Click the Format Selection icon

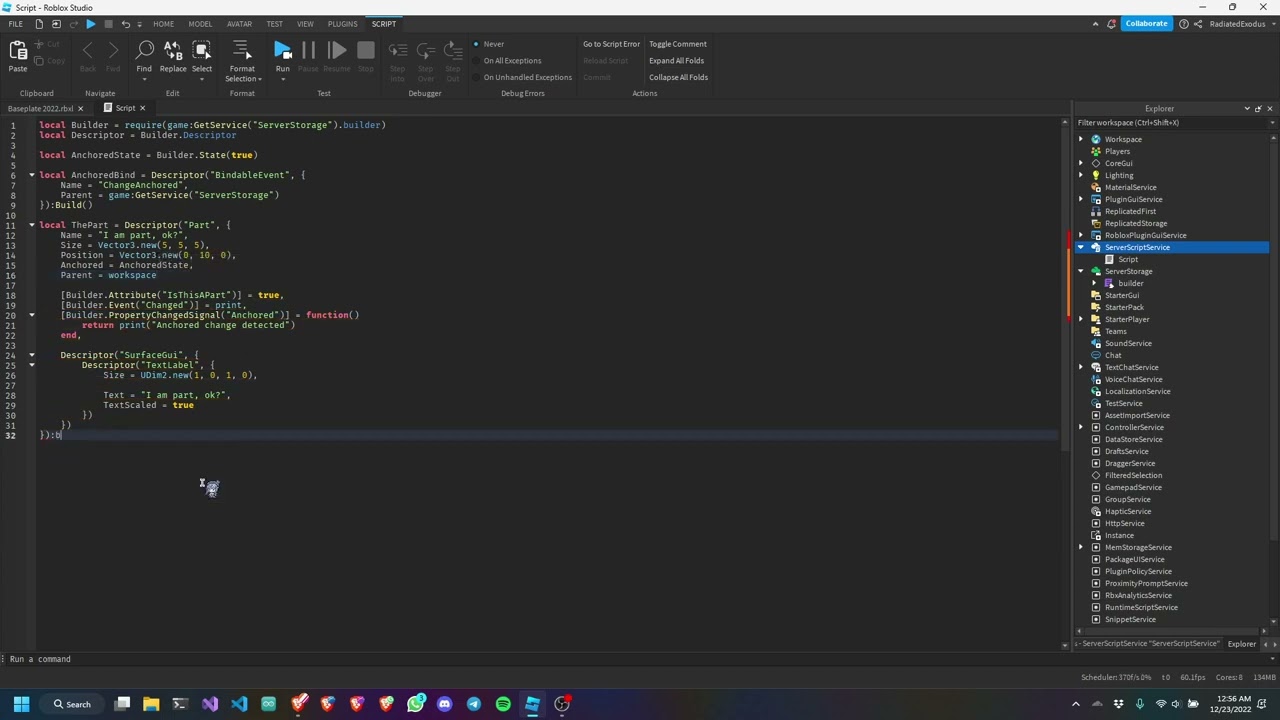[242, 50]
